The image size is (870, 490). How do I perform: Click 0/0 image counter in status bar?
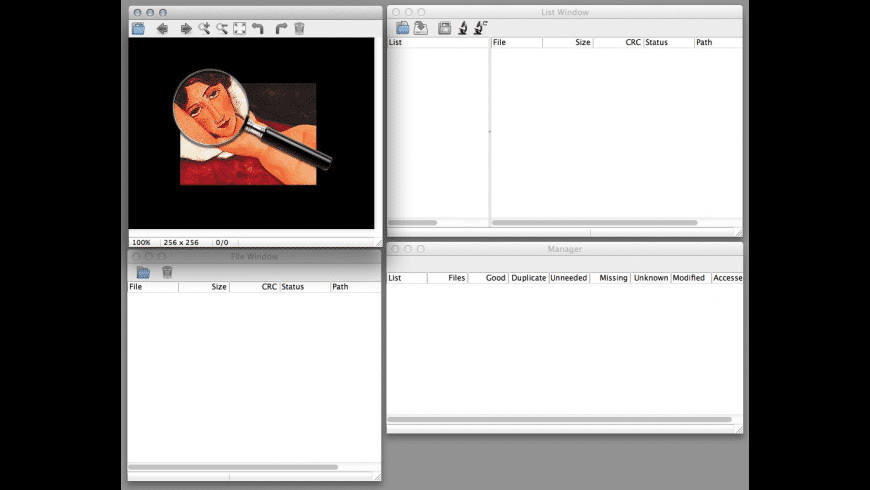[x=222, y=243]
